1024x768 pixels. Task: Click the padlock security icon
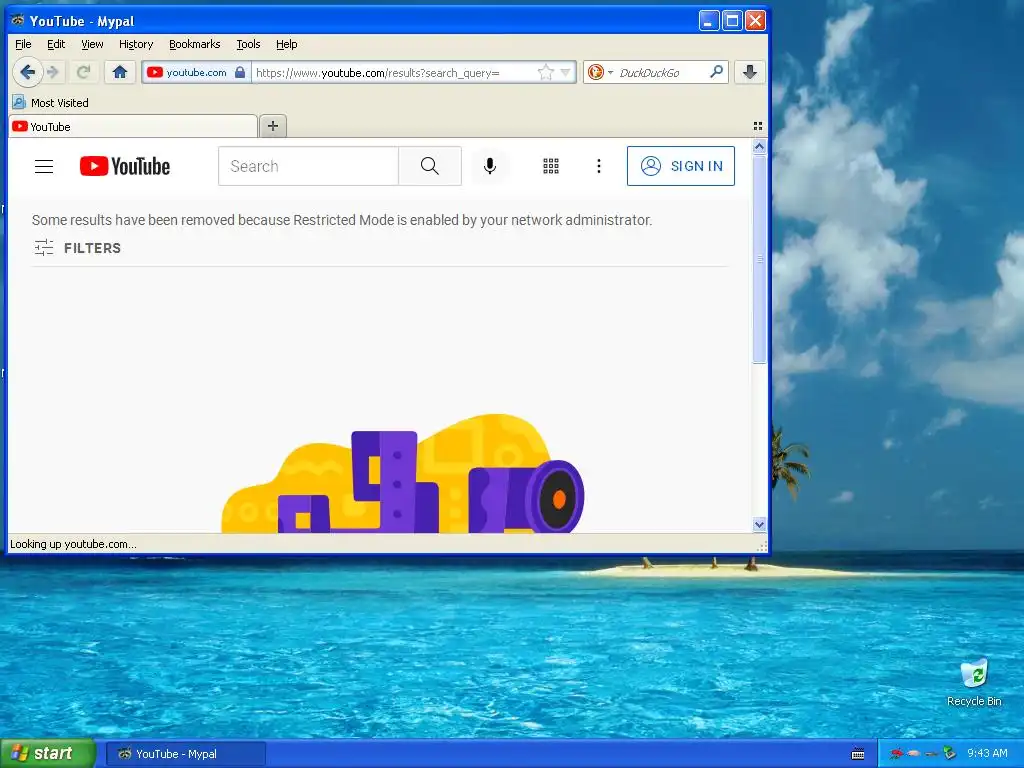pos(240,72)
